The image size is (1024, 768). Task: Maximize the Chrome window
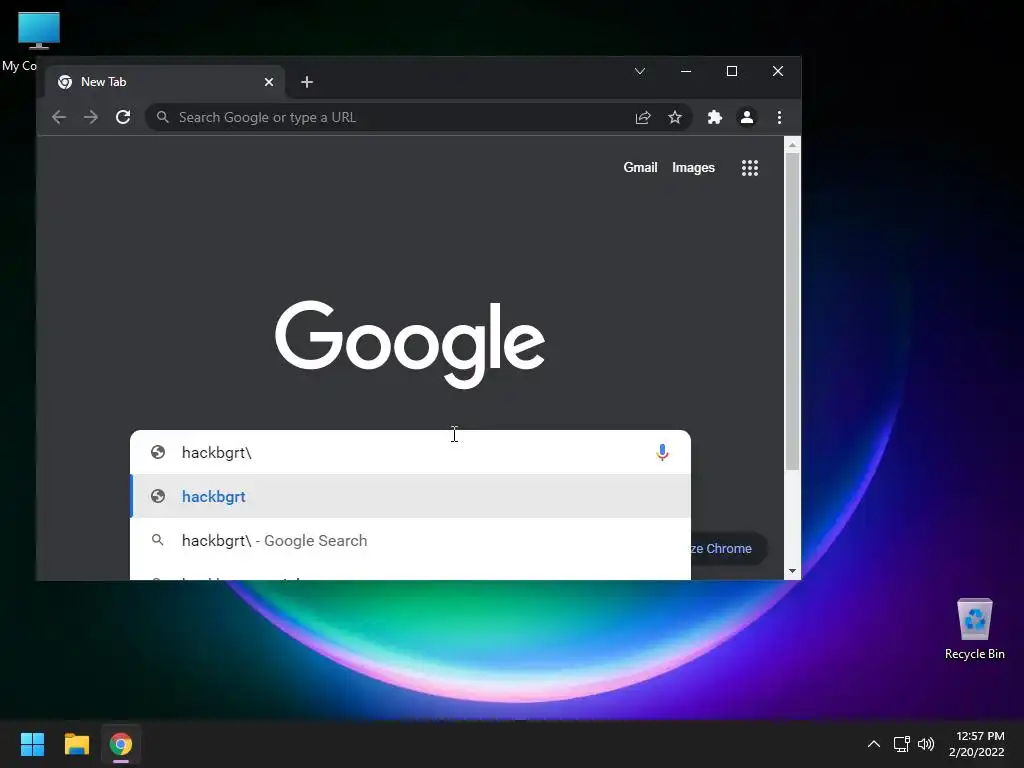tap(731, 71)
